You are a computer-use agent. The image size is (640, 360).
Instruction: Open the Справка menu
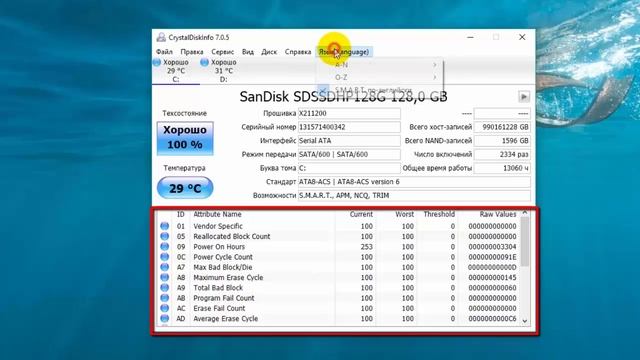coord(298,52)
